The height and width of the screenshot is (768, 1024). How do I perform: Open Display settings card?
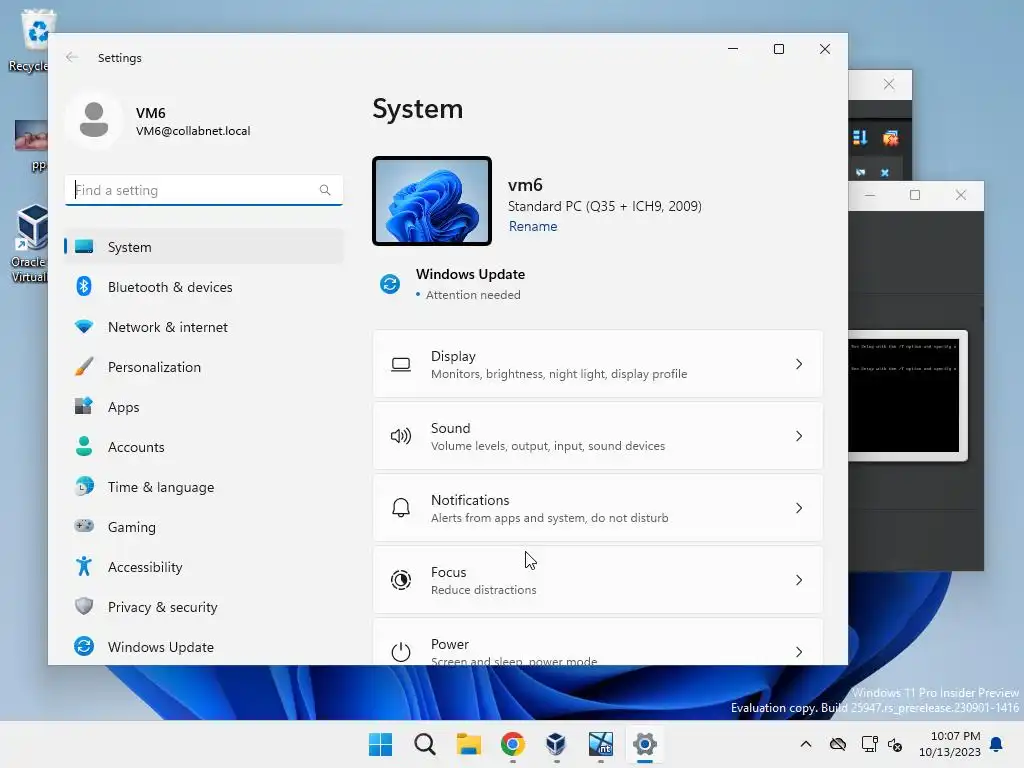[x=598, y=364]
